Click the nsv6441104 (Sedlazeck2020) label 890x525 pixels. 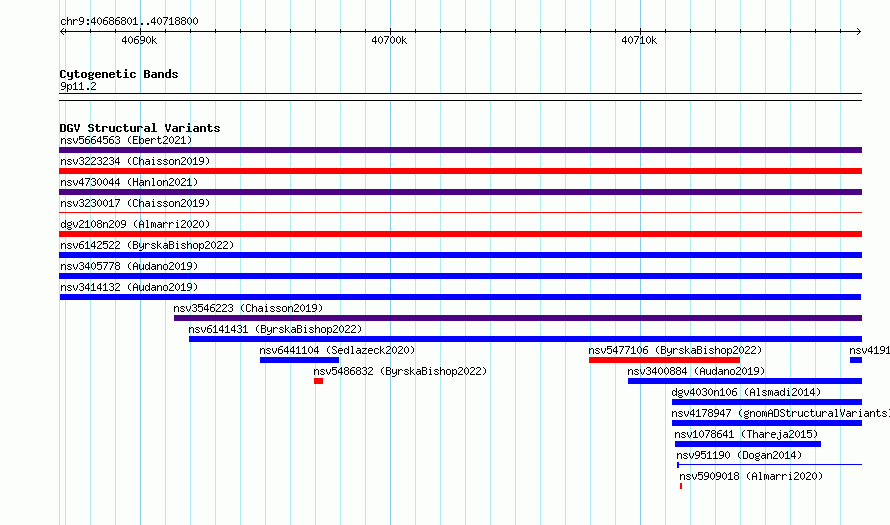tap(337, 350)
